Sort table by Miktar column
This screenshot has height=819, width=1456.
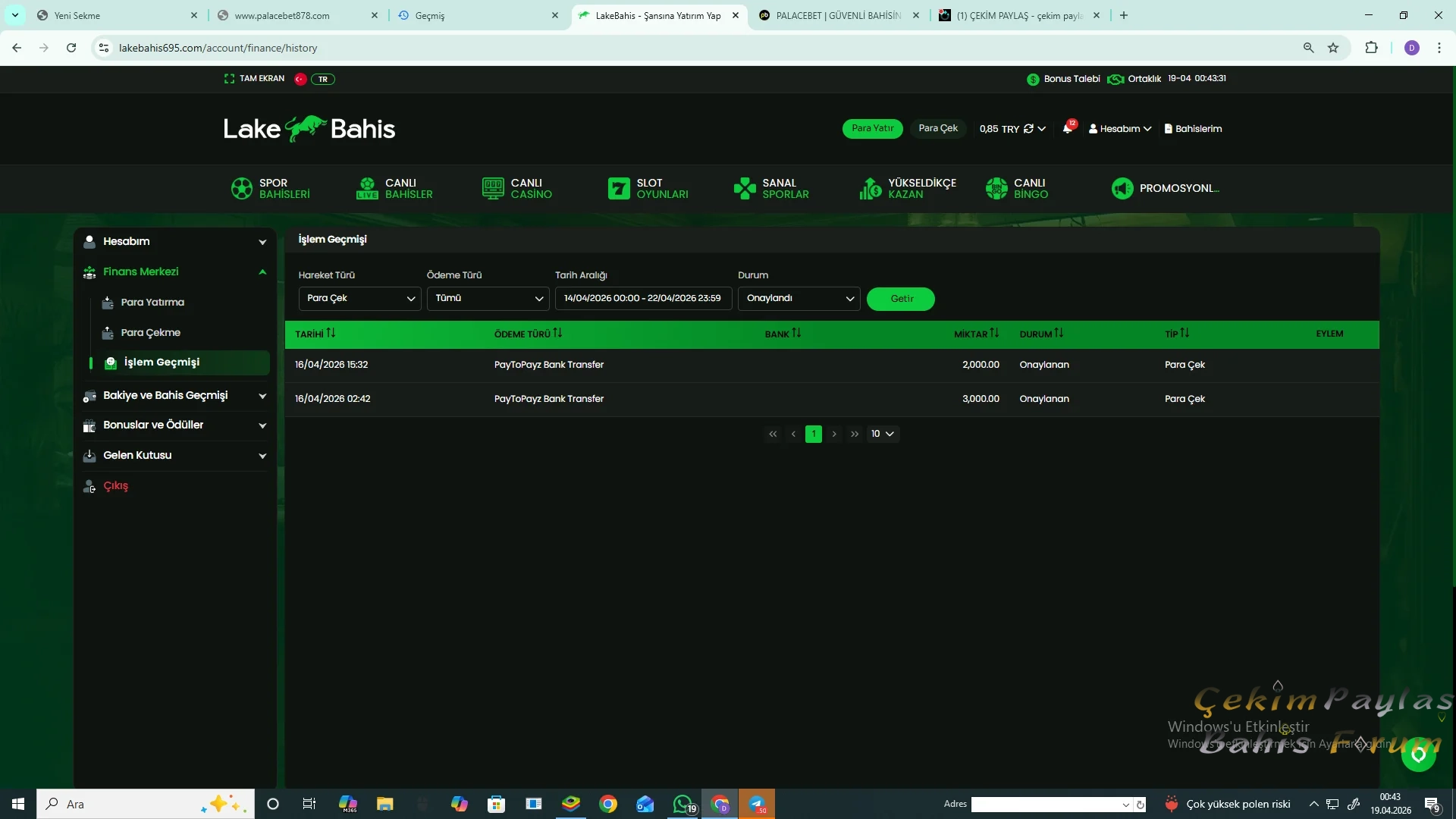point(976,334)
